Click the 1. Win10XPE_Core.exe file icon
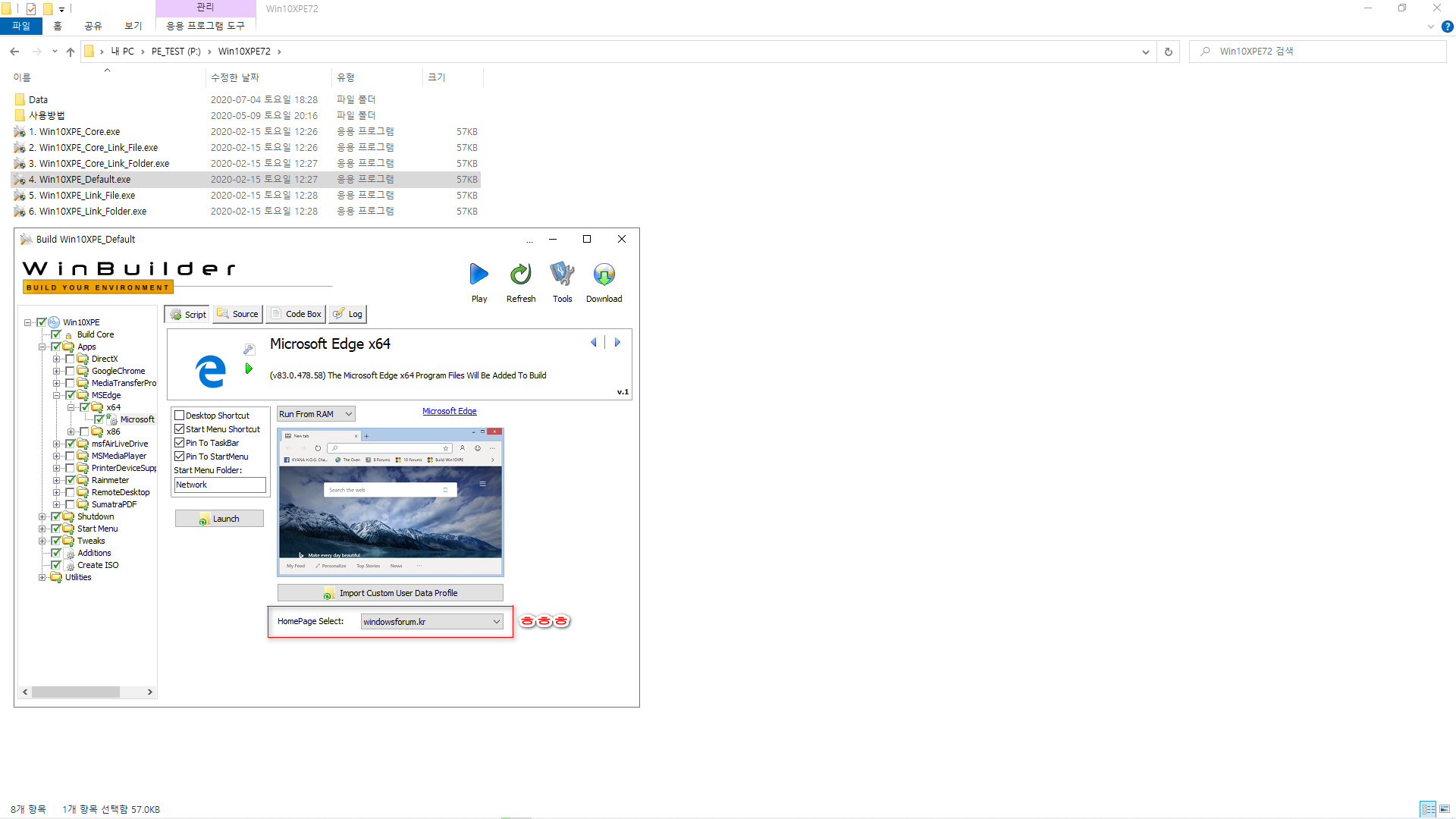1456x819 pixels. (x=20, y=132)
